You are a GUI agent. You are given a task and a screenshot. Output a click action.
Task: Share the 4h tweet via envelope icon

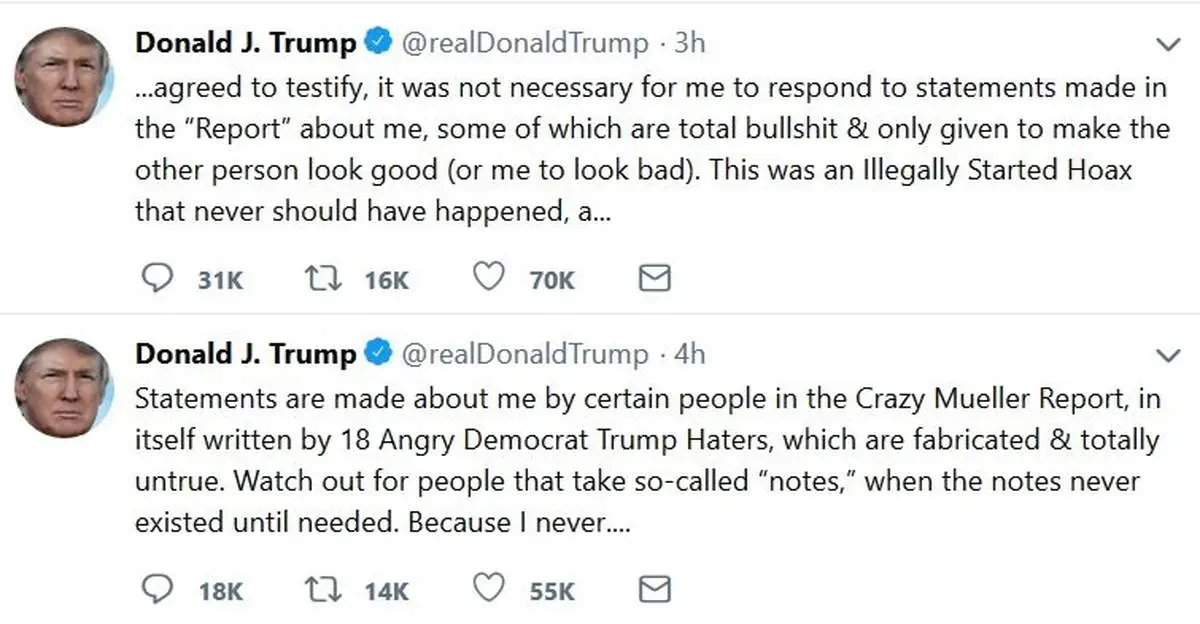[654, 590]
